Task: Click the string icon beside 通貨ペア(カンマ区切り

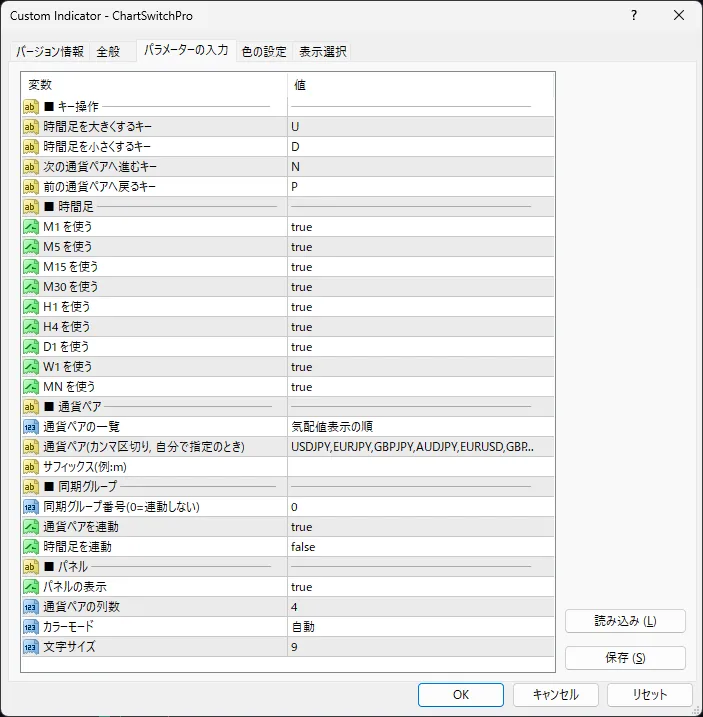Action: click(x=31, y=447)
